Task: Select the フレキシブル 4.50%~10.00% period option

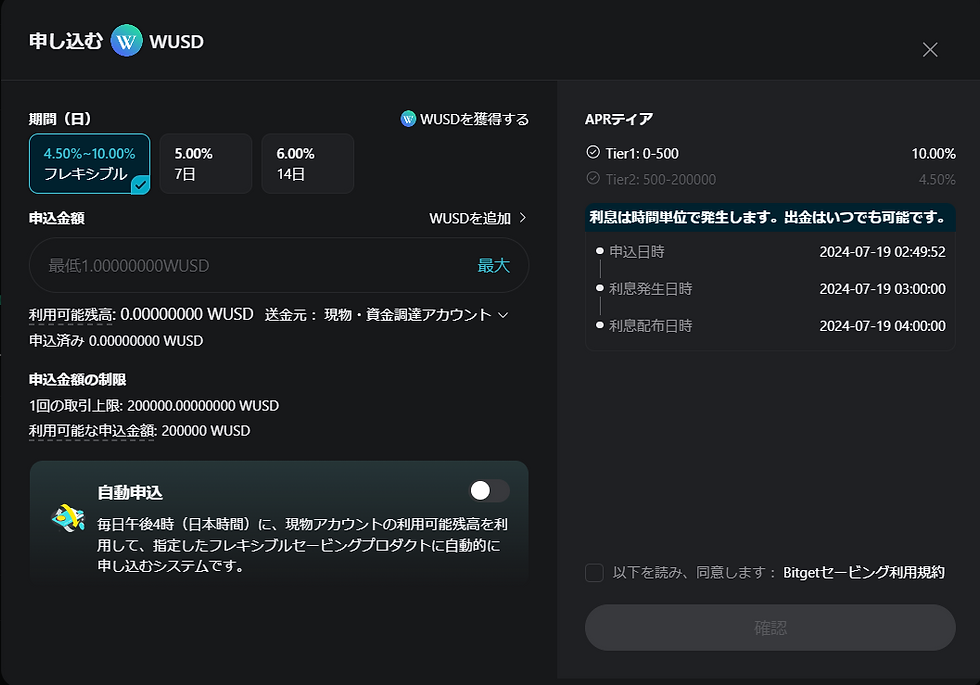Action: [x=90, y=164]
